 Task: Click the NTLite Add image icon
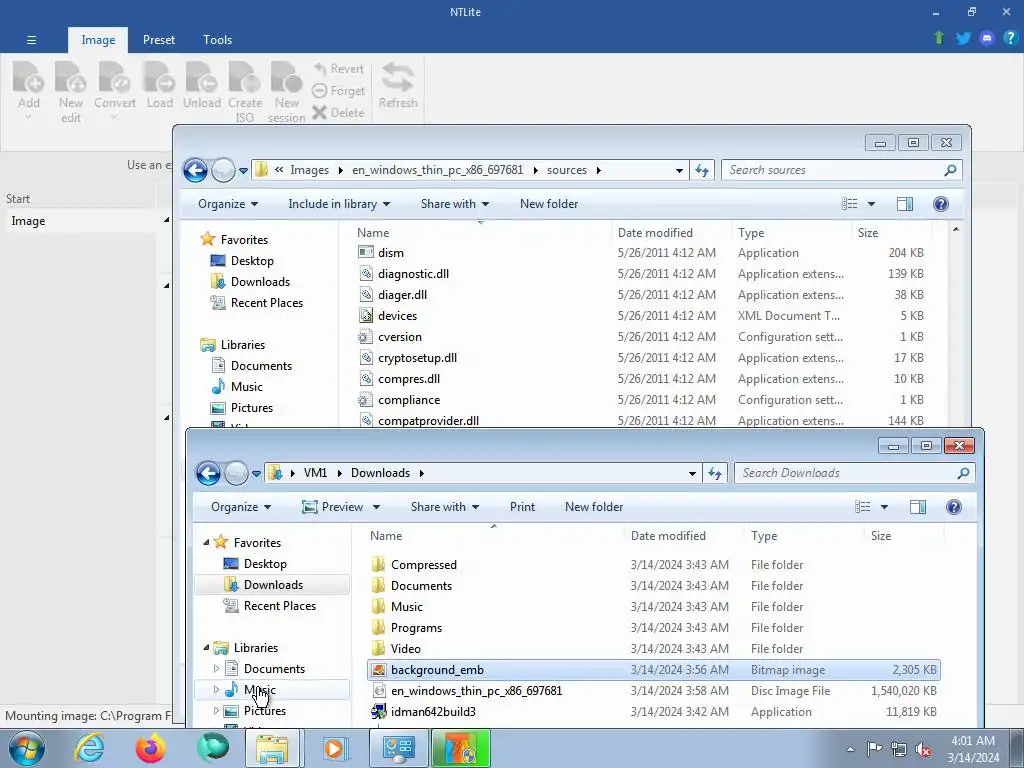(x=28, y=77)
